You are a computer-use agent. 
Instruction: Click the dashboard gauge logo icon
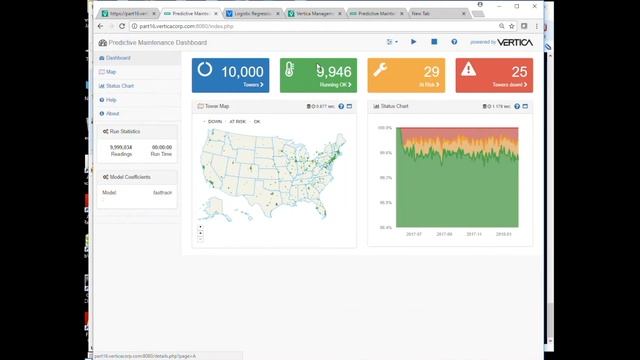[x=102, y=42]
